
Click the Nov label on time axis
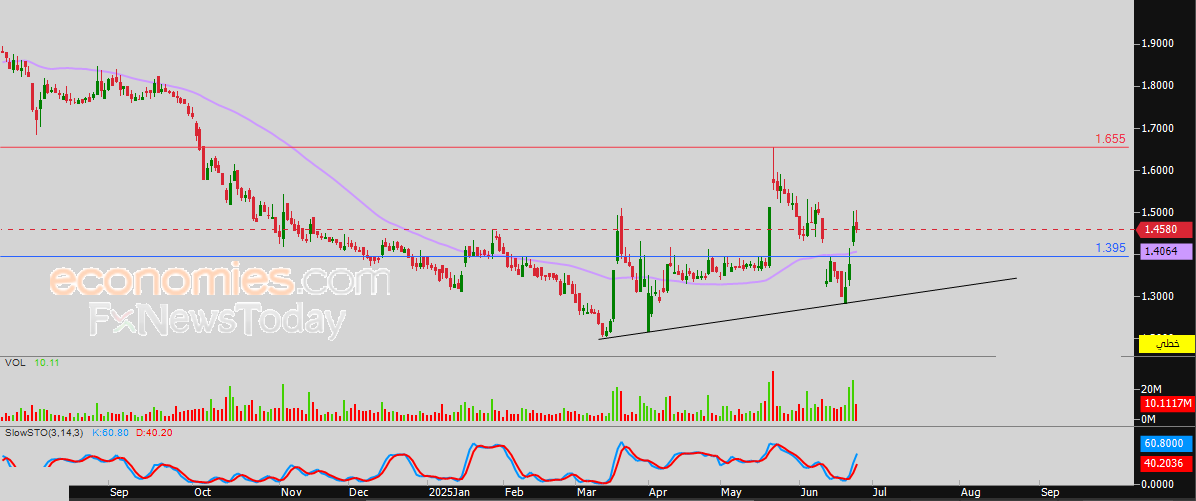tap(291, 493)
